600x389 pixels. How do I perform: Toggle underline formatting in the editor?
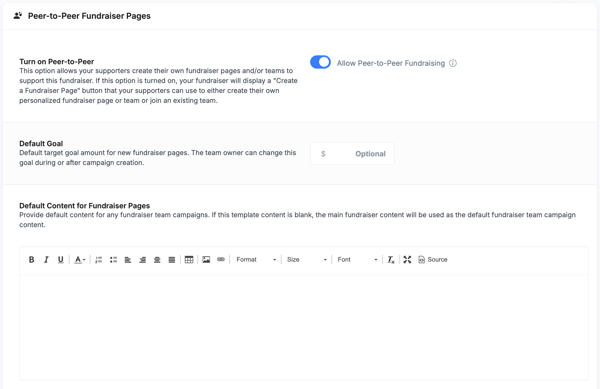pos(60,260)
